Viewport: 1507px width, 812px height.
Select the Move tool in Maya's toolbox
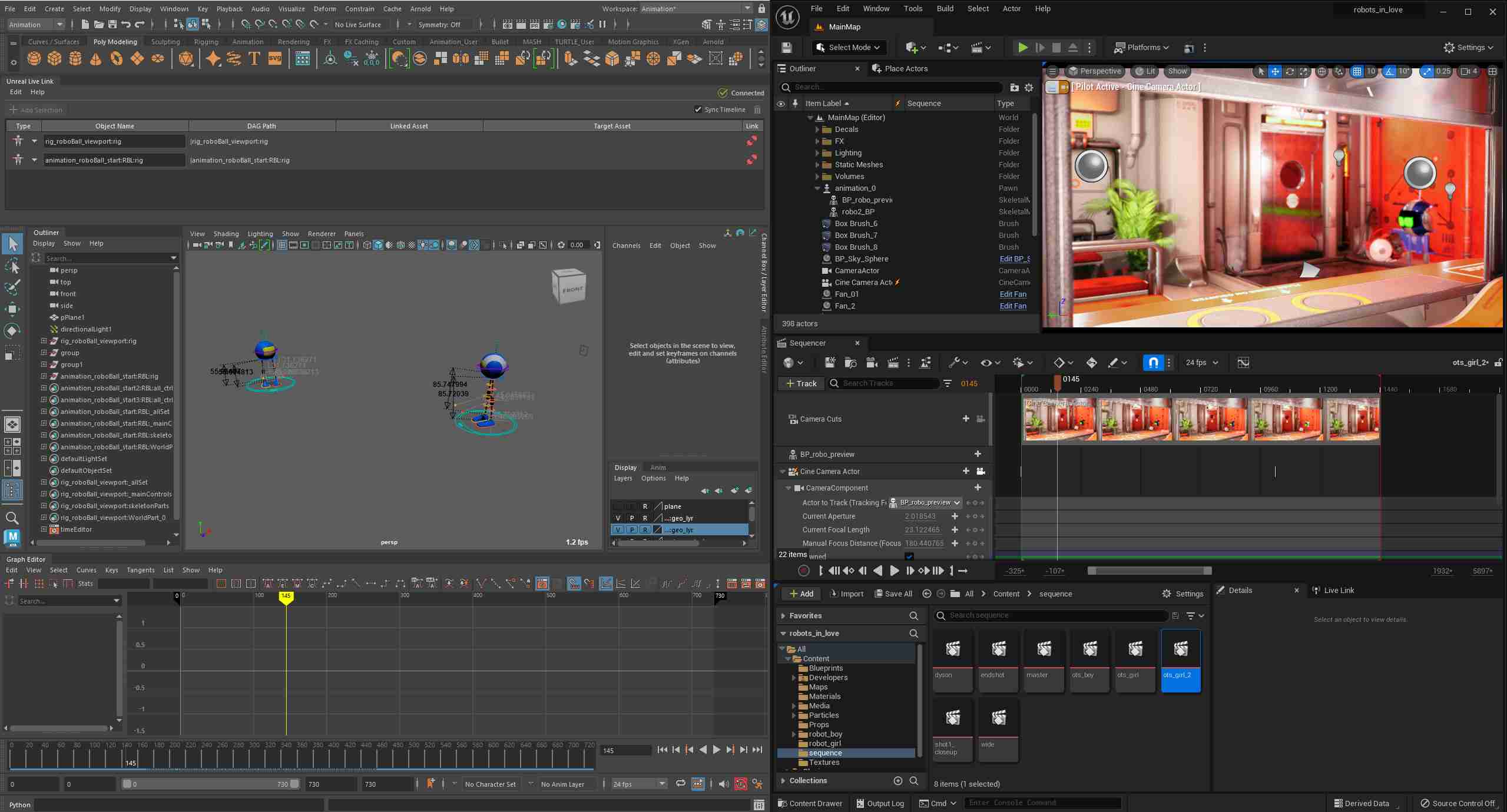click(x=12, y=309)
